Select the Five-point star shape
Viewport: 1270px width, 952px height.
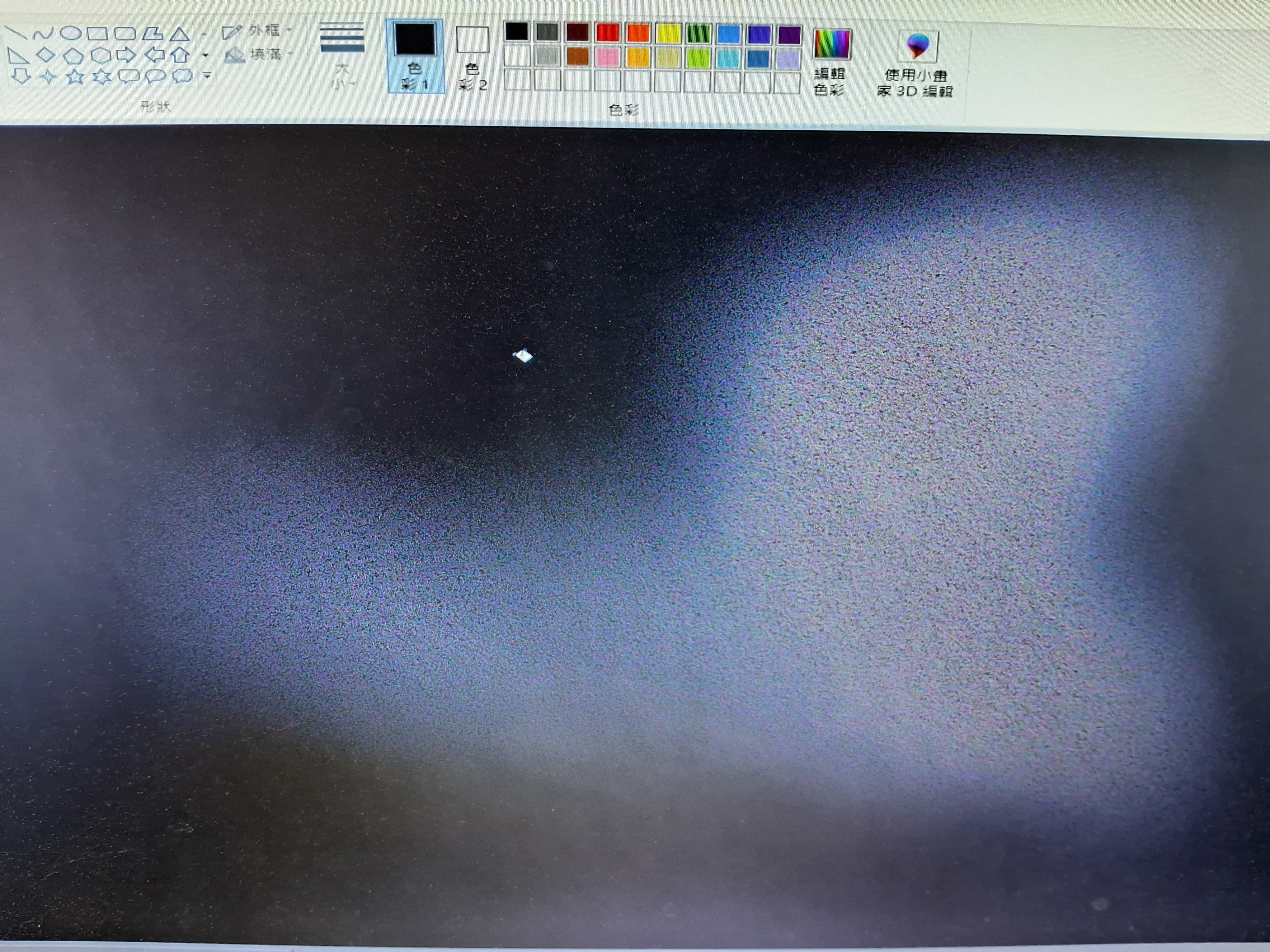click(x=75, y=76)
